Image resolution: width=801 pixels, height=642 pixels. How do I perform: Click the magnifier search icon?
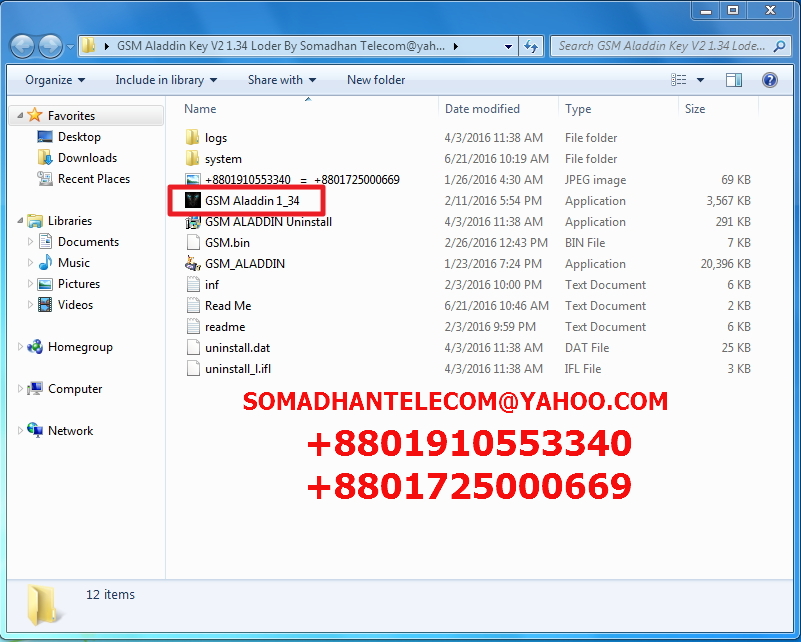[x=780, y=46]
